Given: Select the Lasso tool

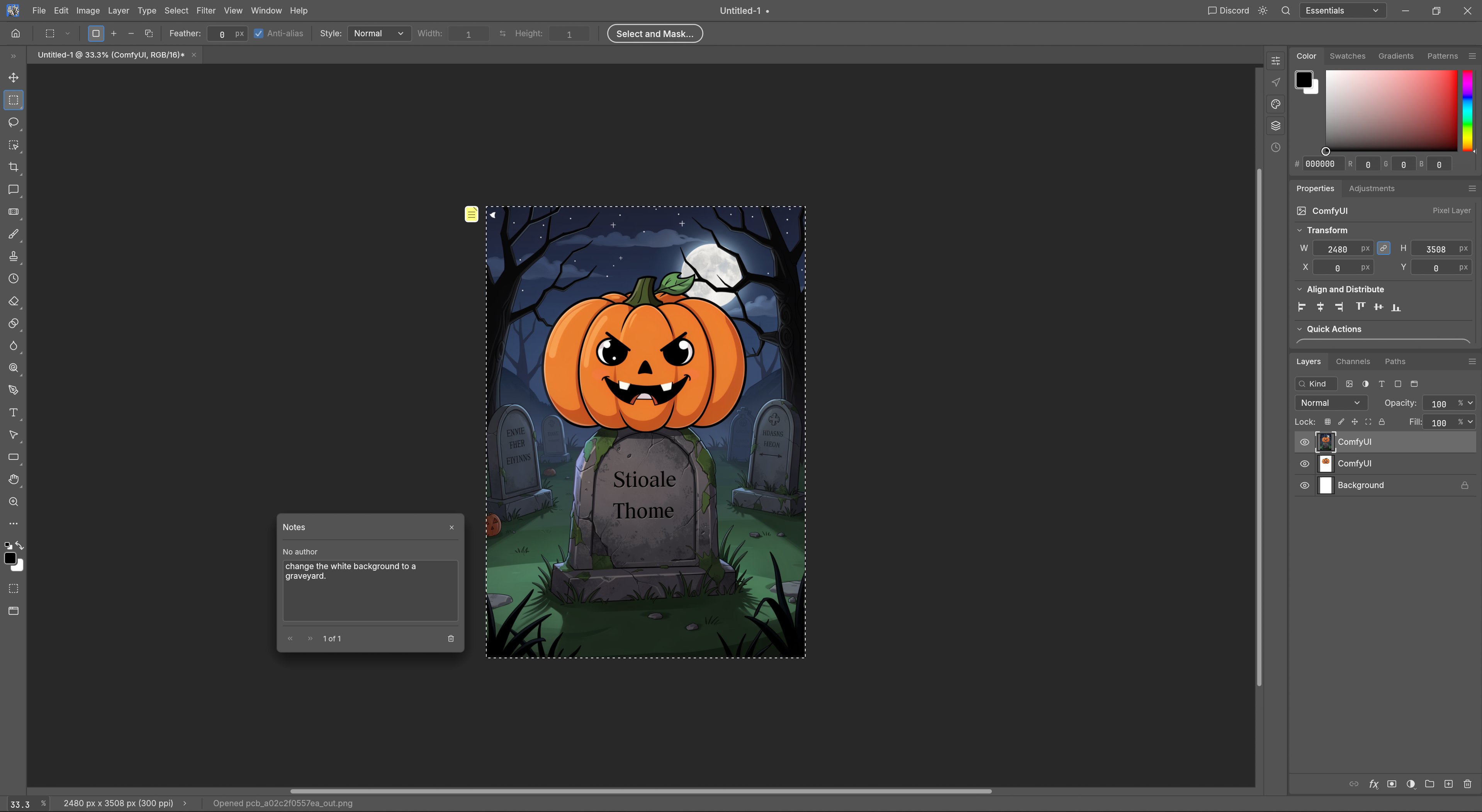Looking at the screenshot, I should [x=13, y=122].
